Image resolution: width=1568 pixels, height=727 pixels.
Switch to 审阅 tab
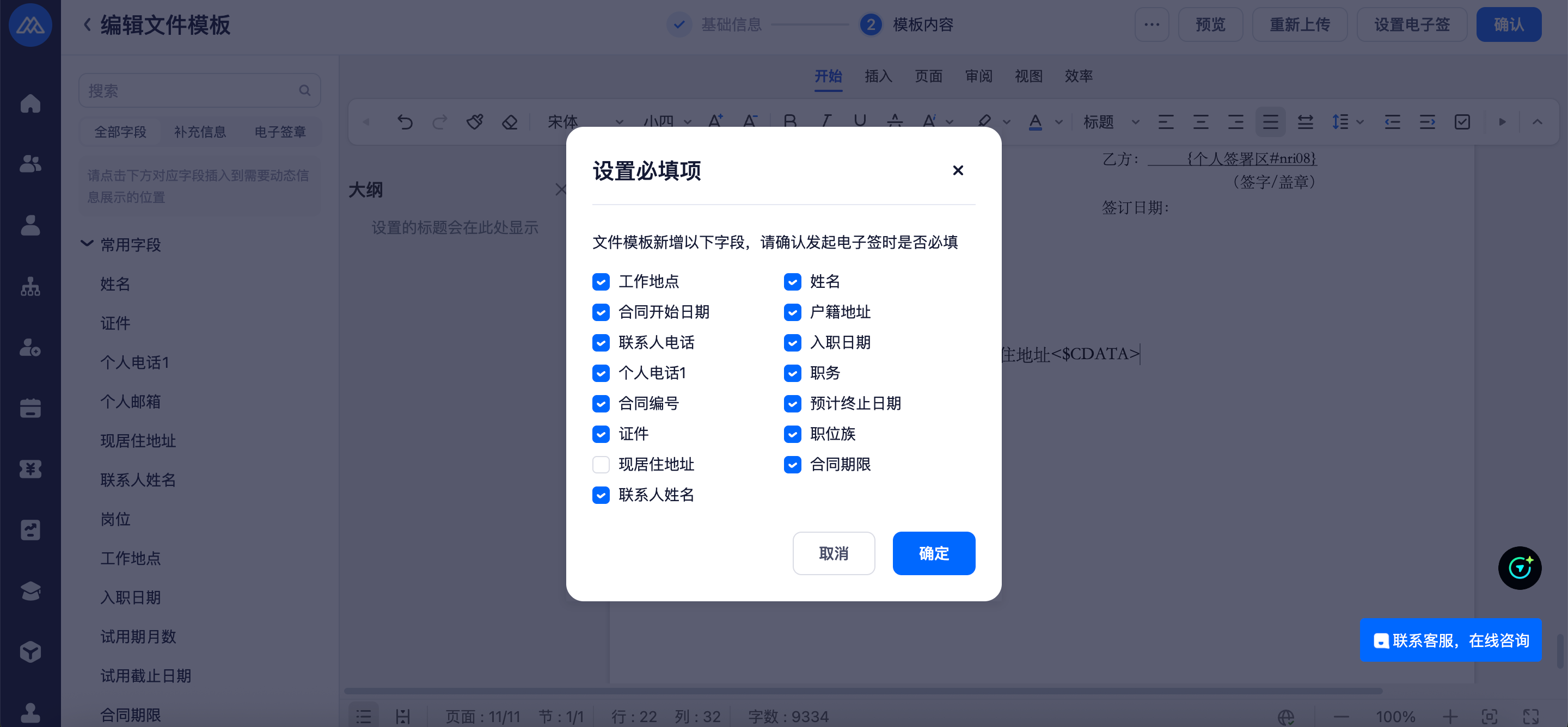(978, 76)
